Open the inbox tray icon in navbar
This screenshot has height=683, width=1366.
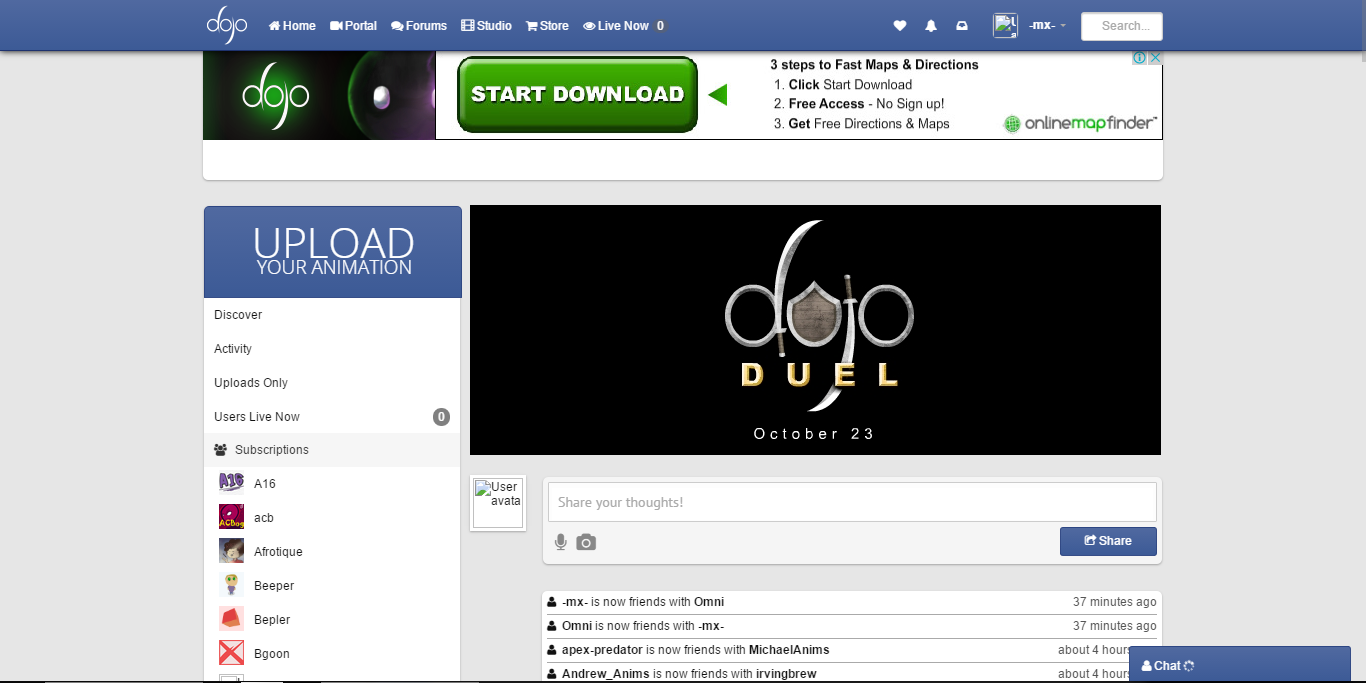tap(961, 25)
